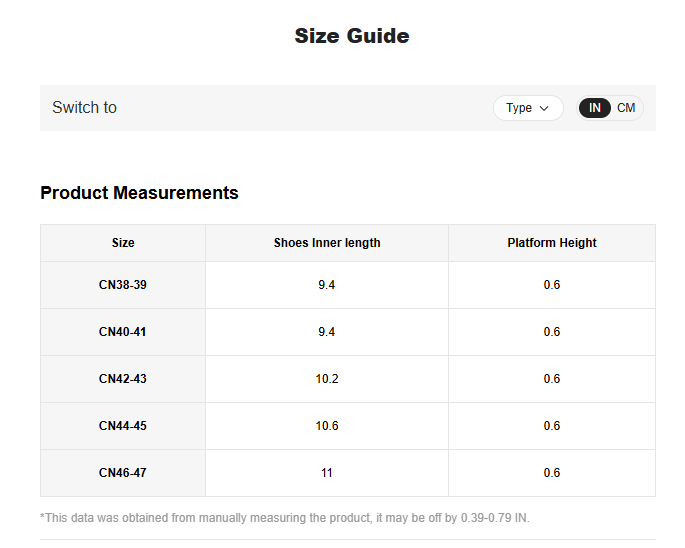Select the CN42-43 size row label
Image resolution: width=685 pixels, height=548 pixels.
click(123, 379)
